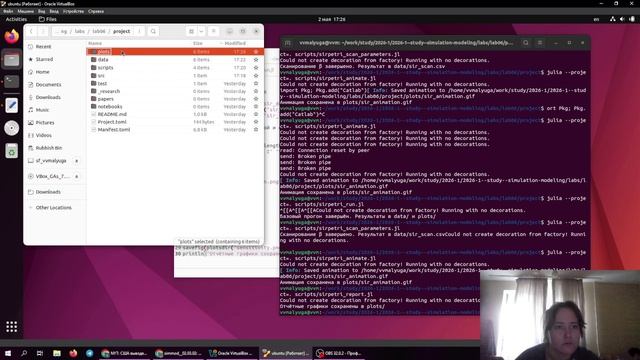Click the search icon in Files toolbar

153,31
